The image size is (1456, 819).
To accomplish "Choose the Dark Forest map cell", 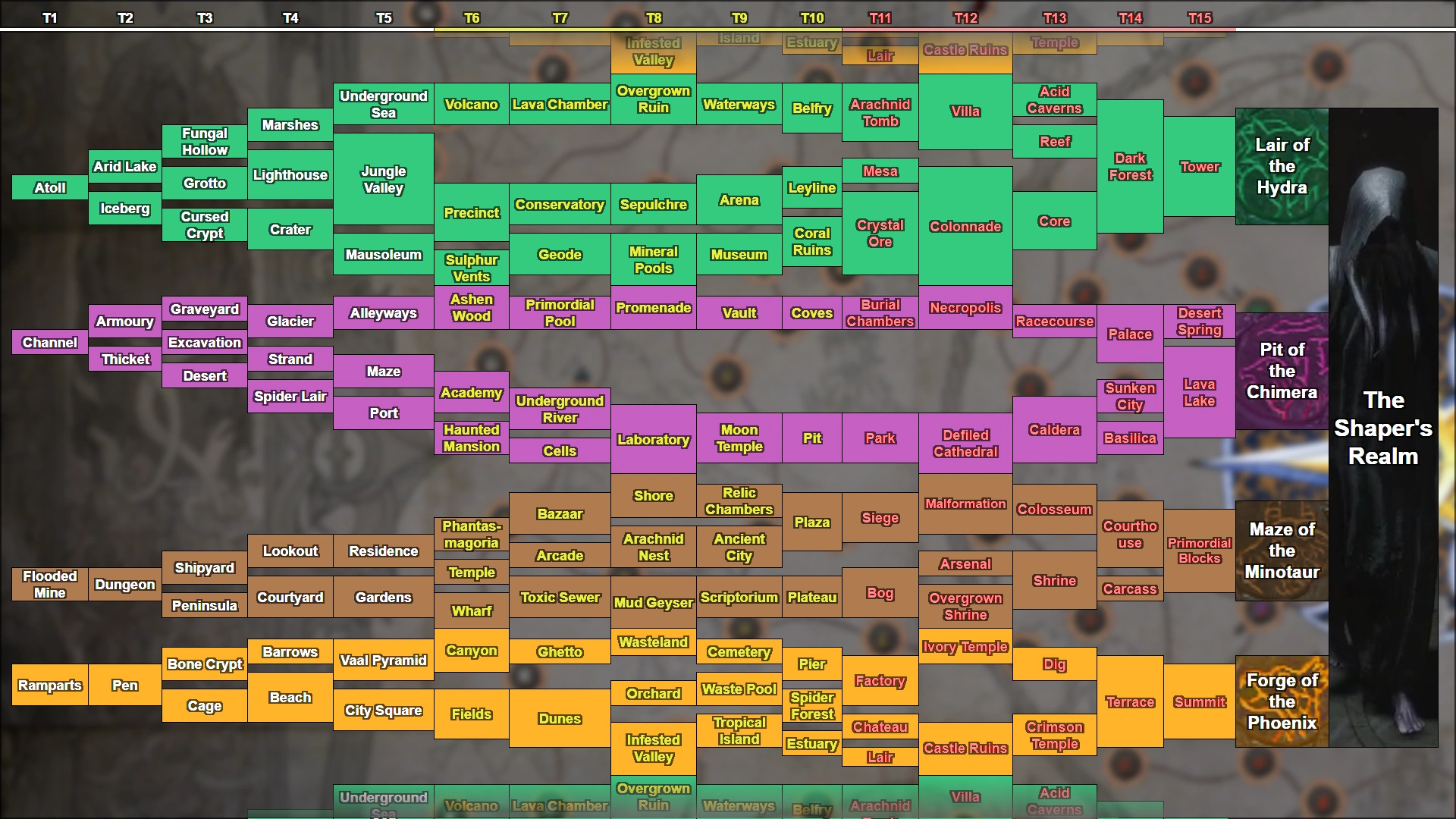I will (x=1130, y=167).
